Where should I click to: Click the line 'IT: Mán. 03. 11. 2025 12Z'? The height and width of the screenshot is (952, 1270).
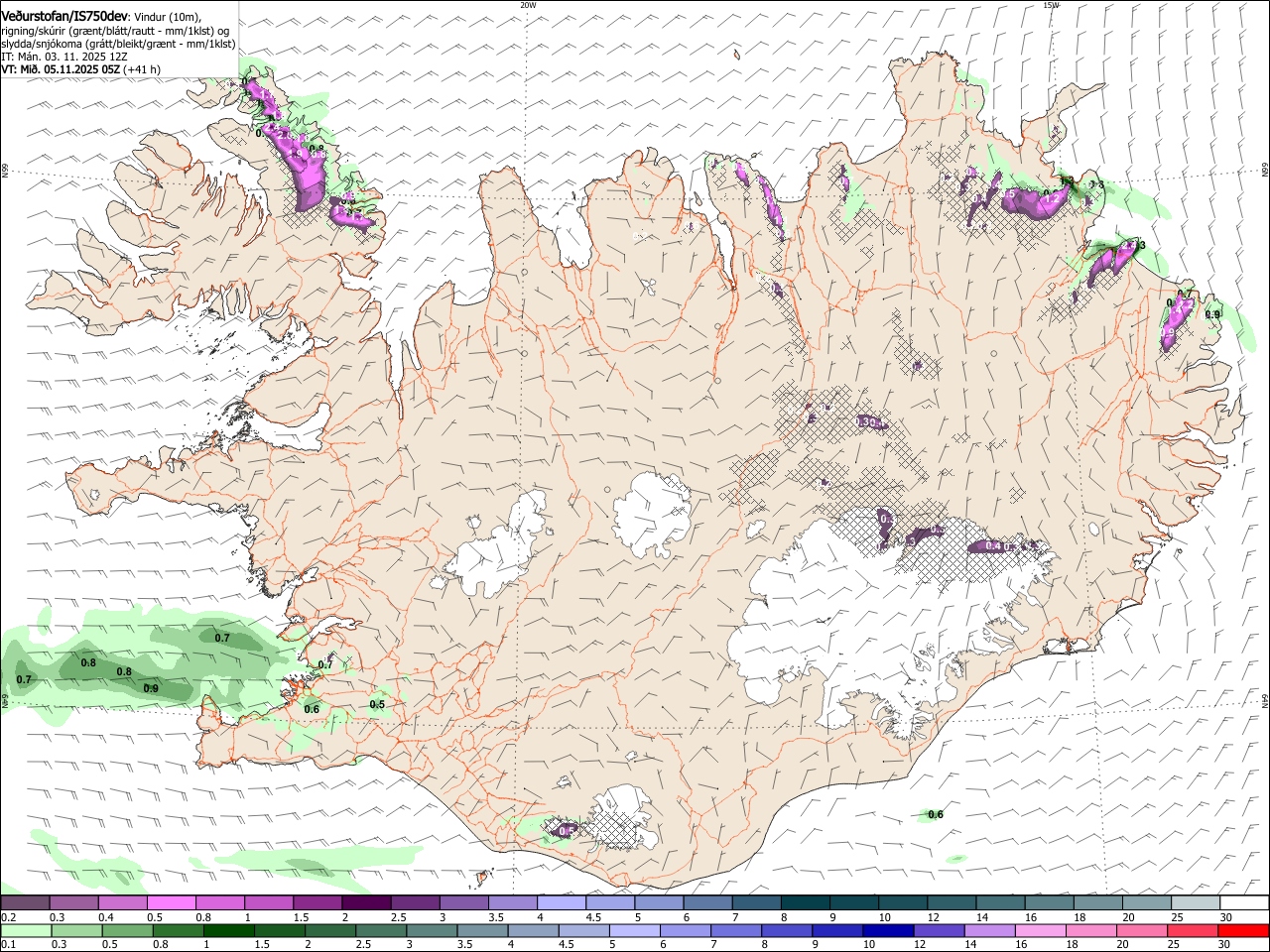[64, 57]
